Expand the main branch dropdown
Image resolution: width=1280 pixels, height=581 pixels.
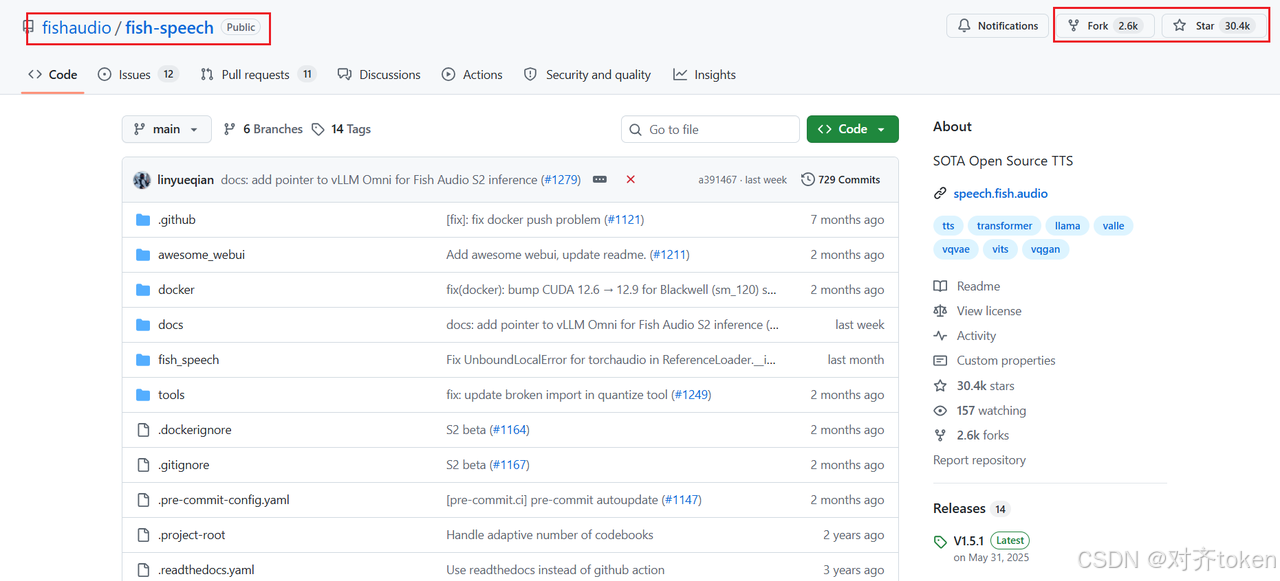click(x=167, y=129)
